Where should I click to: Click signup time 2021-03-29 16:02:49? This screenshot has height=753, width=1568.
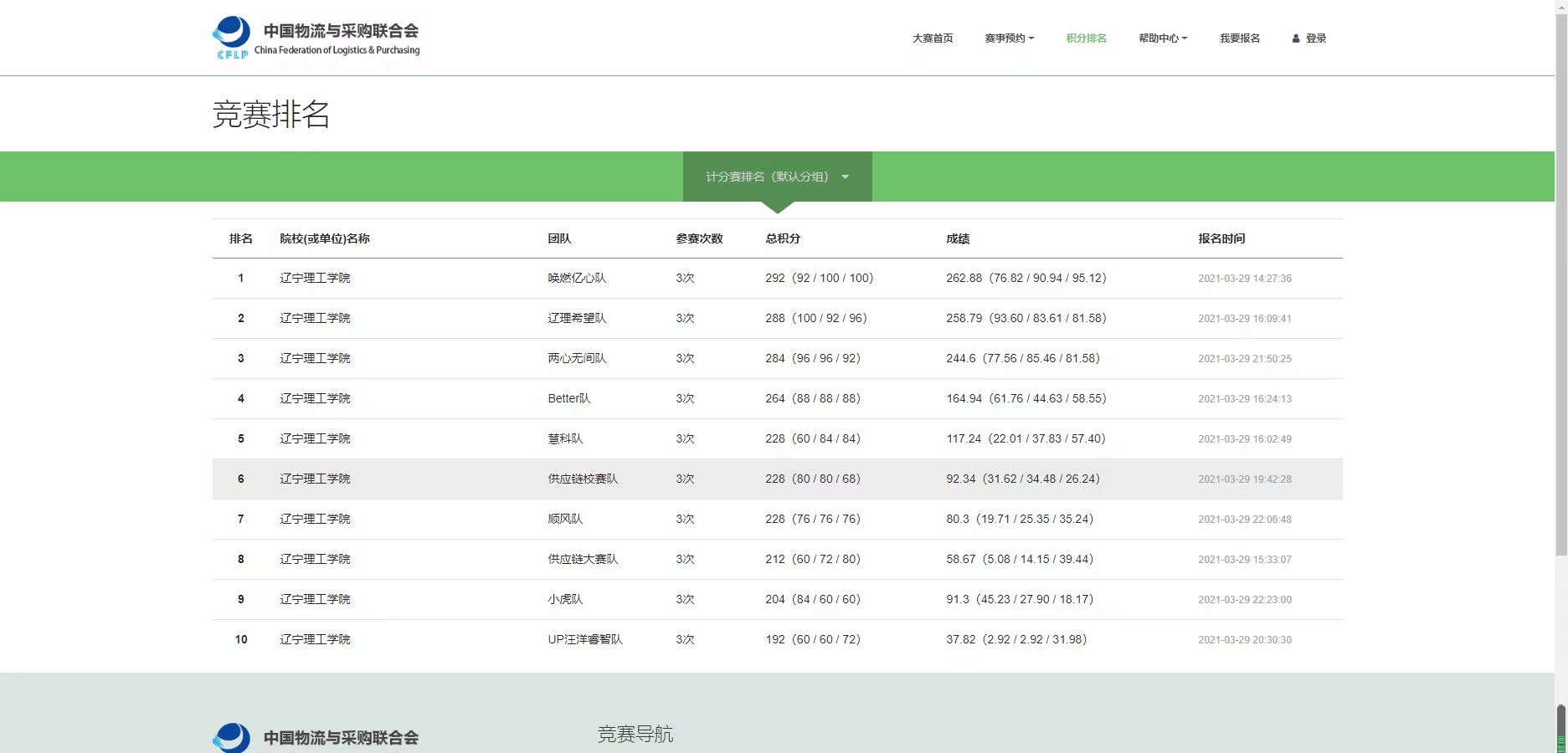(x=1245, y=439)
